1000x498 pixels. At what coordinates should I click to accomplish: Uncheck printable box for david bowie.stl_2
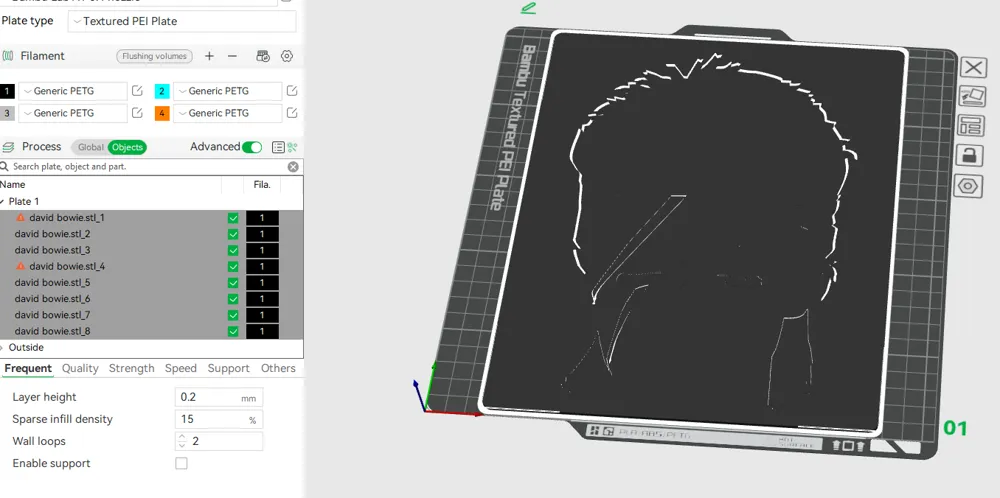click(x=233, y=234)
